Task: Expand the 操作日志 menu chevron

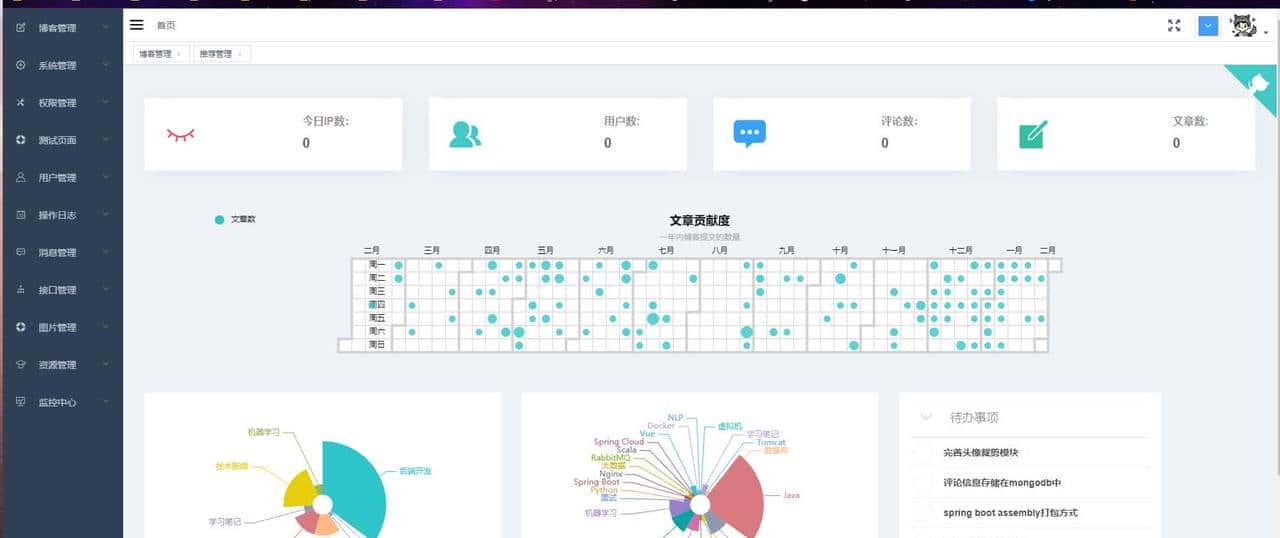Action: point(105,215)
